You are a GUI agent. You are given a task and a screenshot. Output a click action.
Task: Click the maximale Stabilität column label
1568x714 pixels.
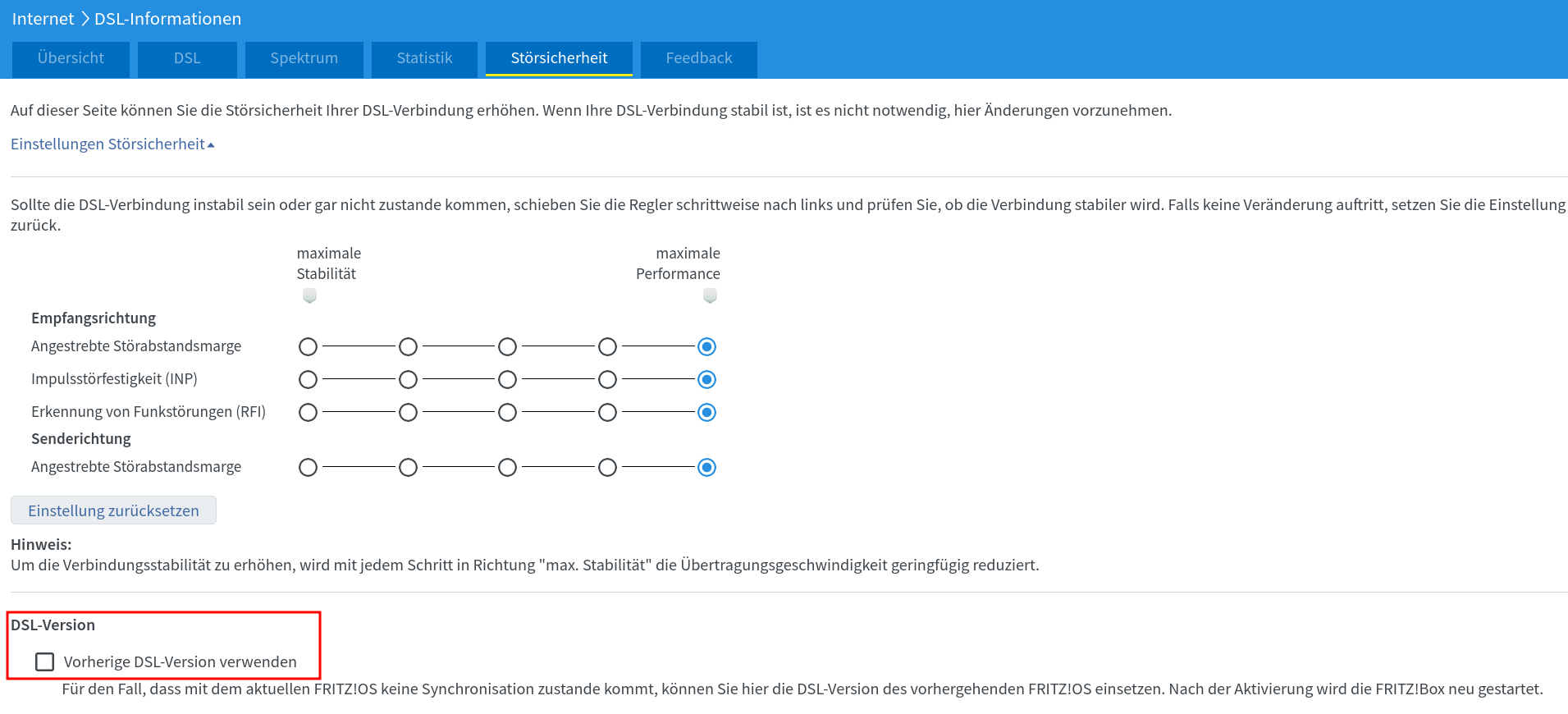coord(328,263)
